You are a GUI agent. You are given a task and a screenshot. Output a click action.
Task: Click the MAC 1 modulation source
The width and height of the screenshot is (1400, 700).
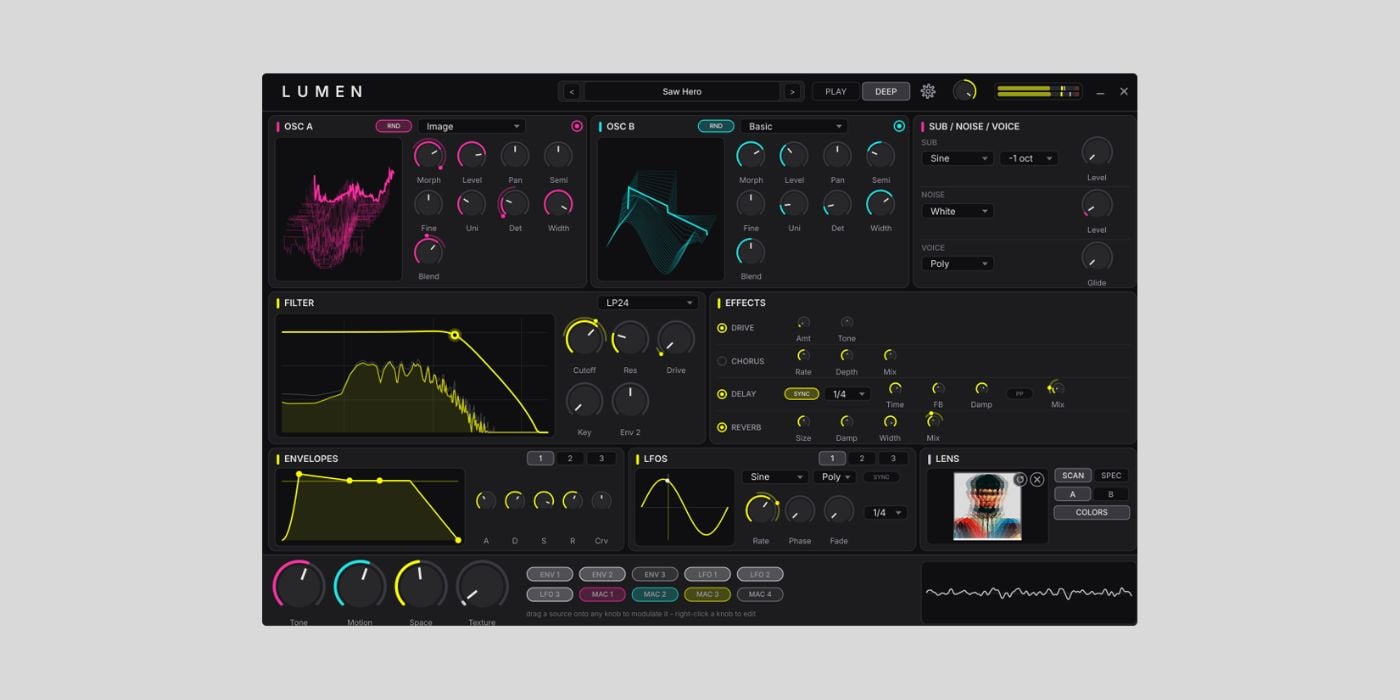click(602, 594)
